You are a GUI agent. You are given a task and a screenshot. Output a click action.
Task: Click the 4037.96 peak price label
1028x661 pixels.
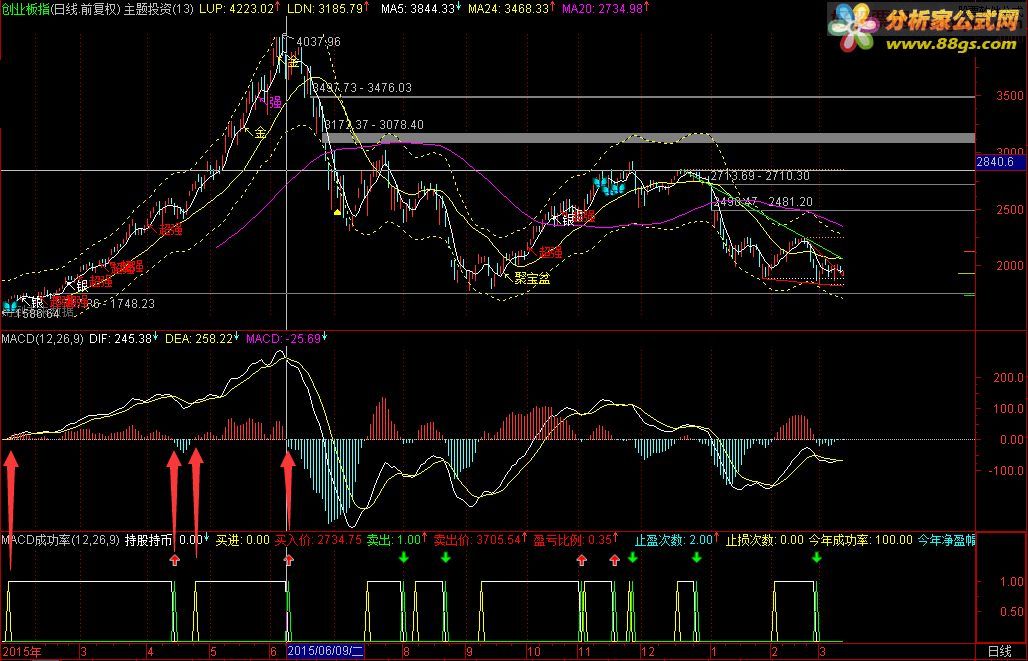click(319, 42)
